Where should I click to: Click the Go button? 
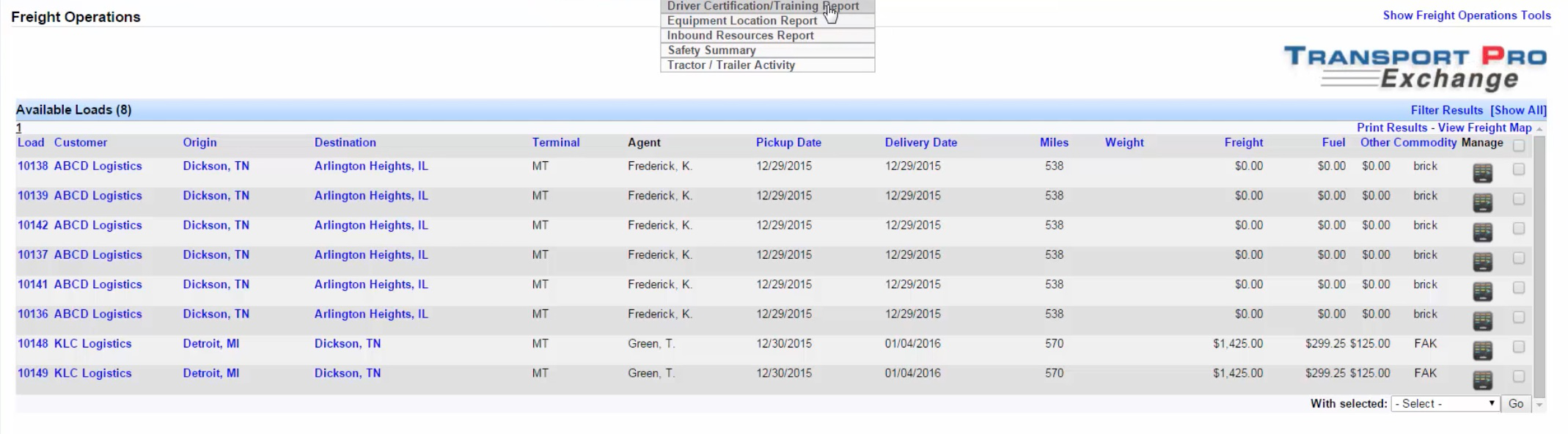(x=1516, y=404)
